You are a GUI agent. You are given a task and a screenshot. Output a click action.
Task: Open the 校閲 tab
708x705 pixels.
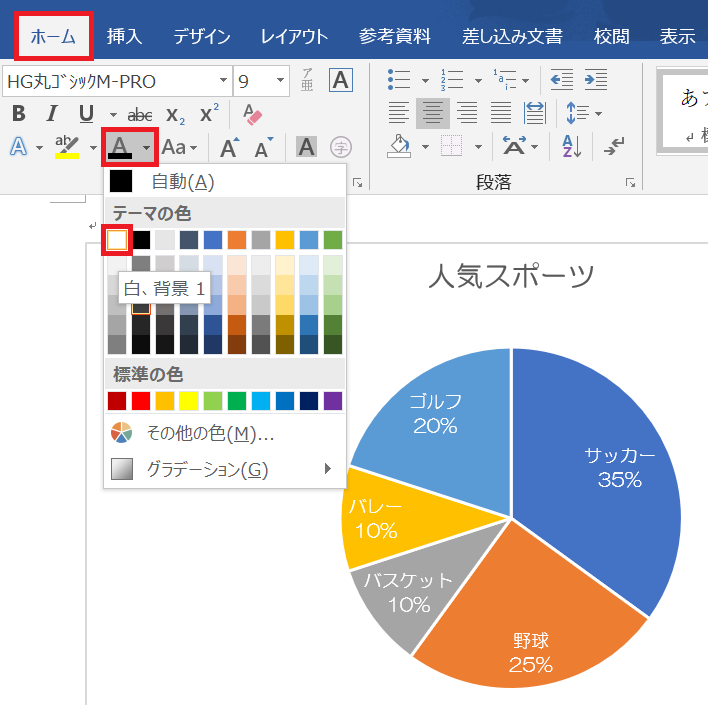(x=611, y=36)
